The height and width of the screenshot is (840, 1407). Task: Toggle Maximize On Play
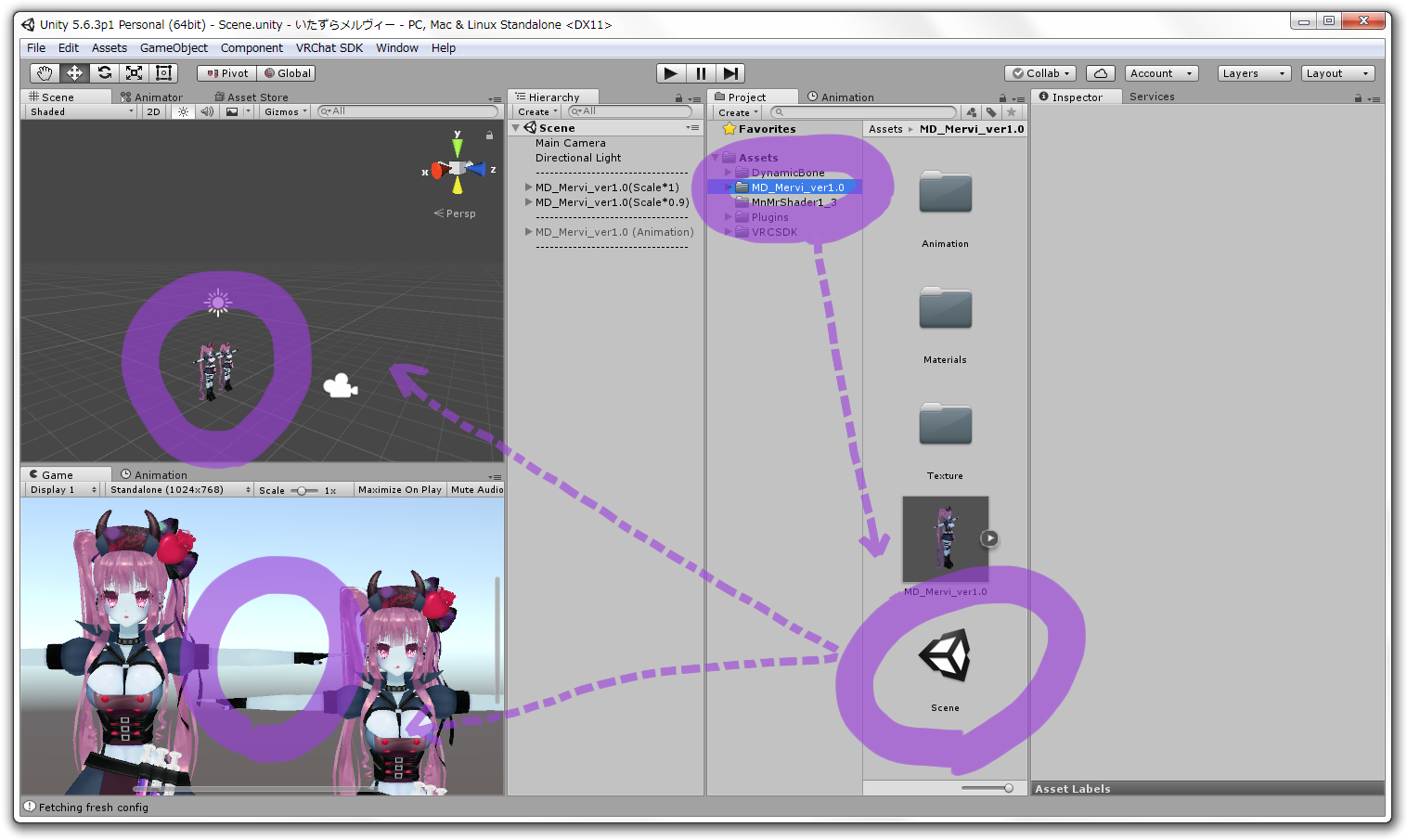point(400,489)
